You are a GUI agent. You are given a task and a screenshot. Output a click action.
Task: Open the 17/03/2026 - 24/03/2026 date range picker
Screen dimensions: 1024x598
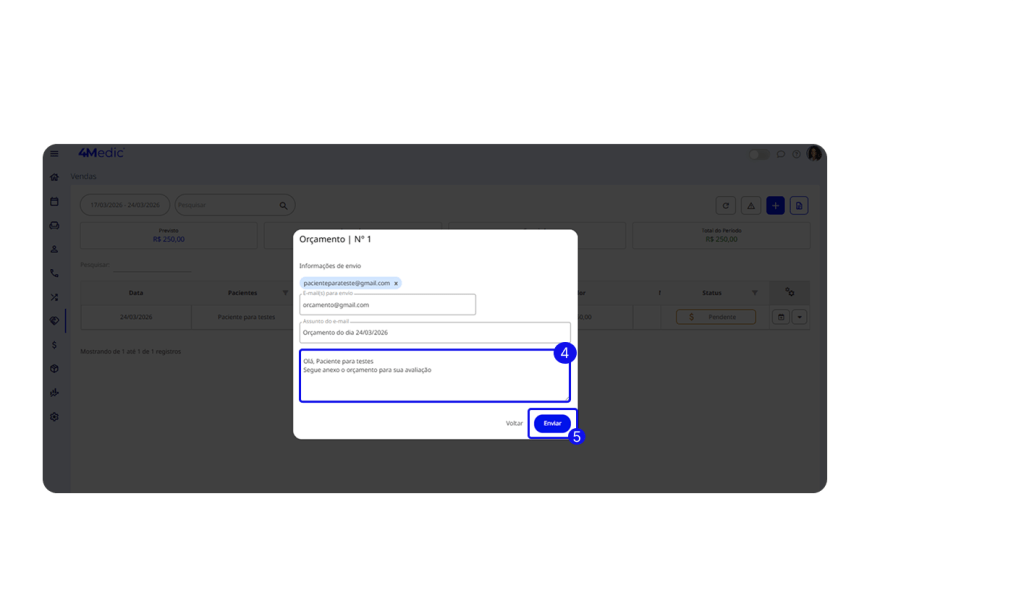point(125,205)
